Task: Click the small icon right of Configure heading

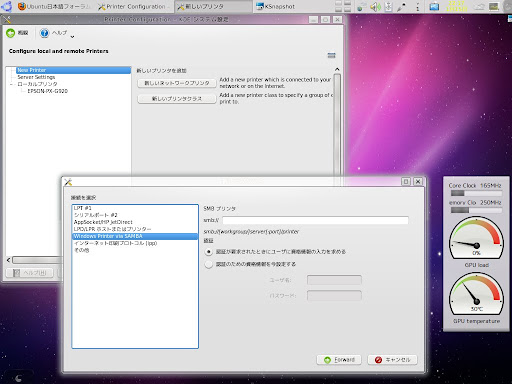Action: [331, 55]
